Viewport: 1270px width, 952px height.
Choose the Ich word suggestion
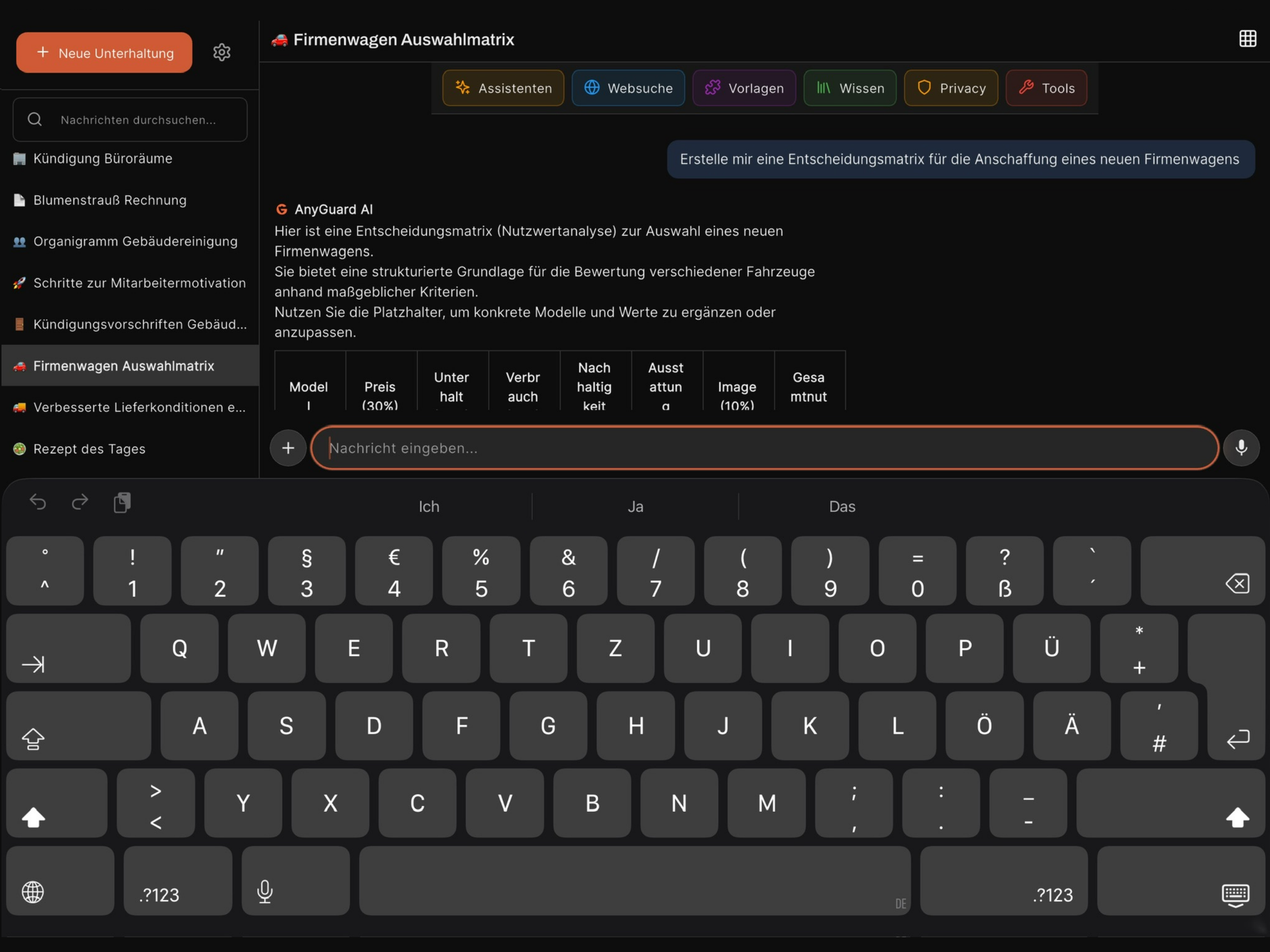pyautogui.click(x=429, y=507)
